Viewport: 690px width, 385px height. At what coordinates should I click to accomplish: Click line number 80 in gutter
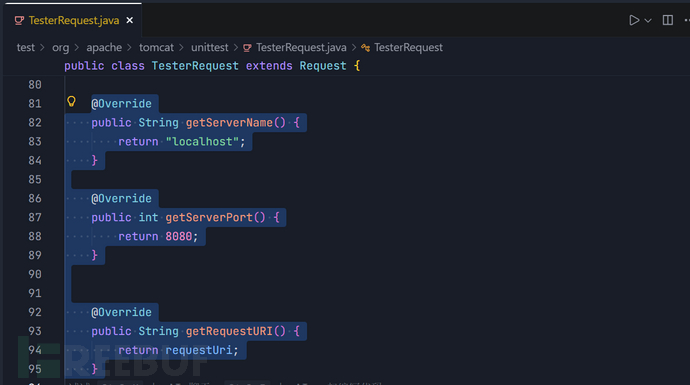click(x=35, y=84)
